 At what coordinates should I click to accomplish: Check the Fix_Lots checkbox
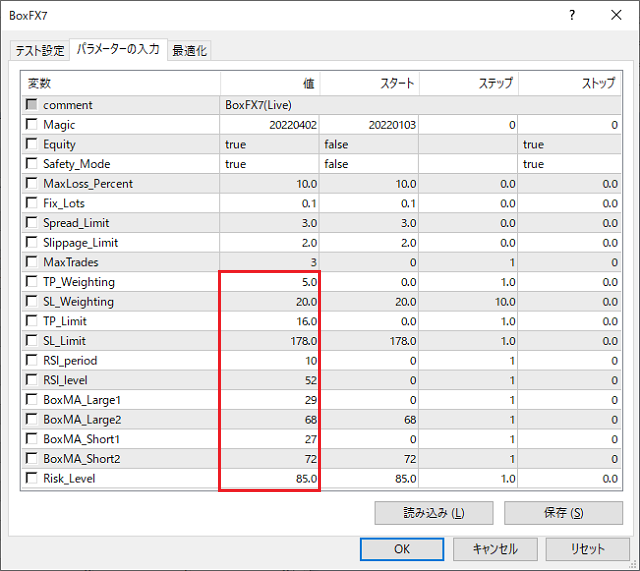point(31,203)
